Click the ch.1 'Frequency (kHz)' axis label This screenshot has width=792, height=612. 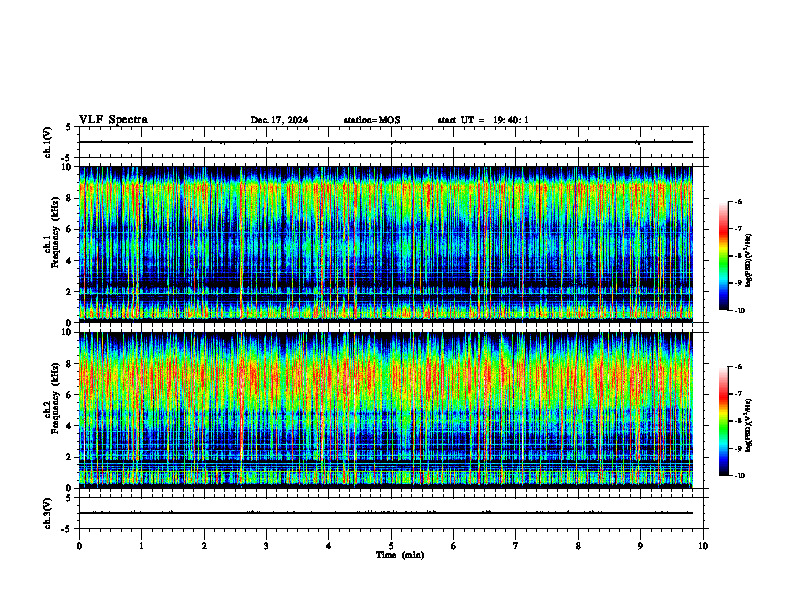click(x=54, y=231)
